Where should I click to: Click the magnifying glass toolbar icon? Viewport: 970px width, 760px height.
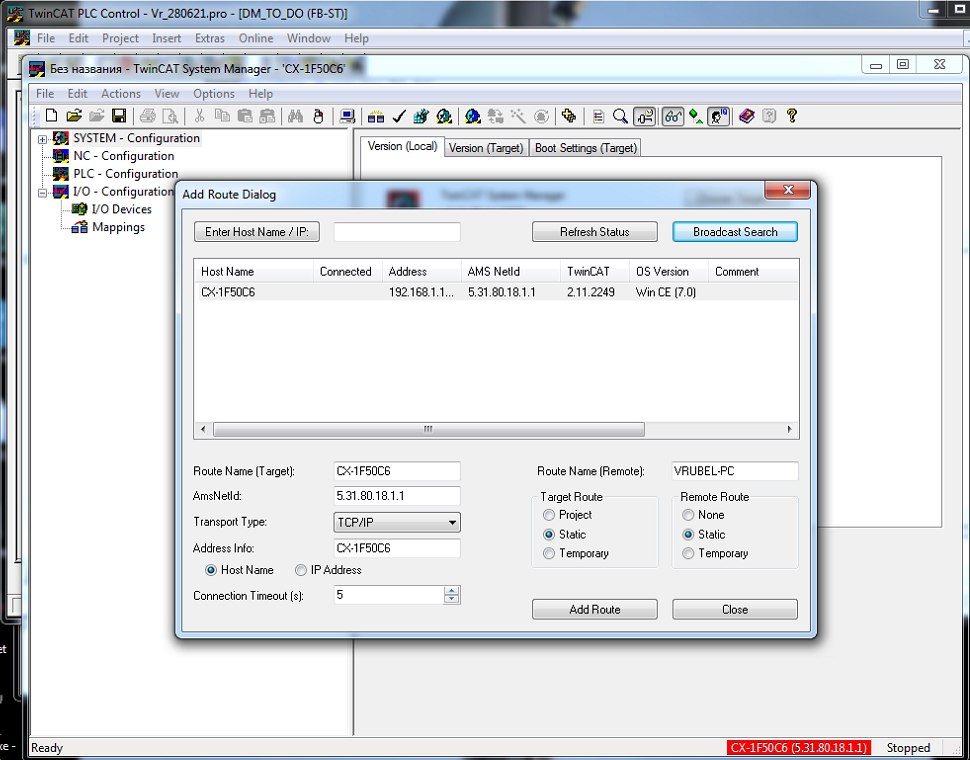tap(620, 116)
